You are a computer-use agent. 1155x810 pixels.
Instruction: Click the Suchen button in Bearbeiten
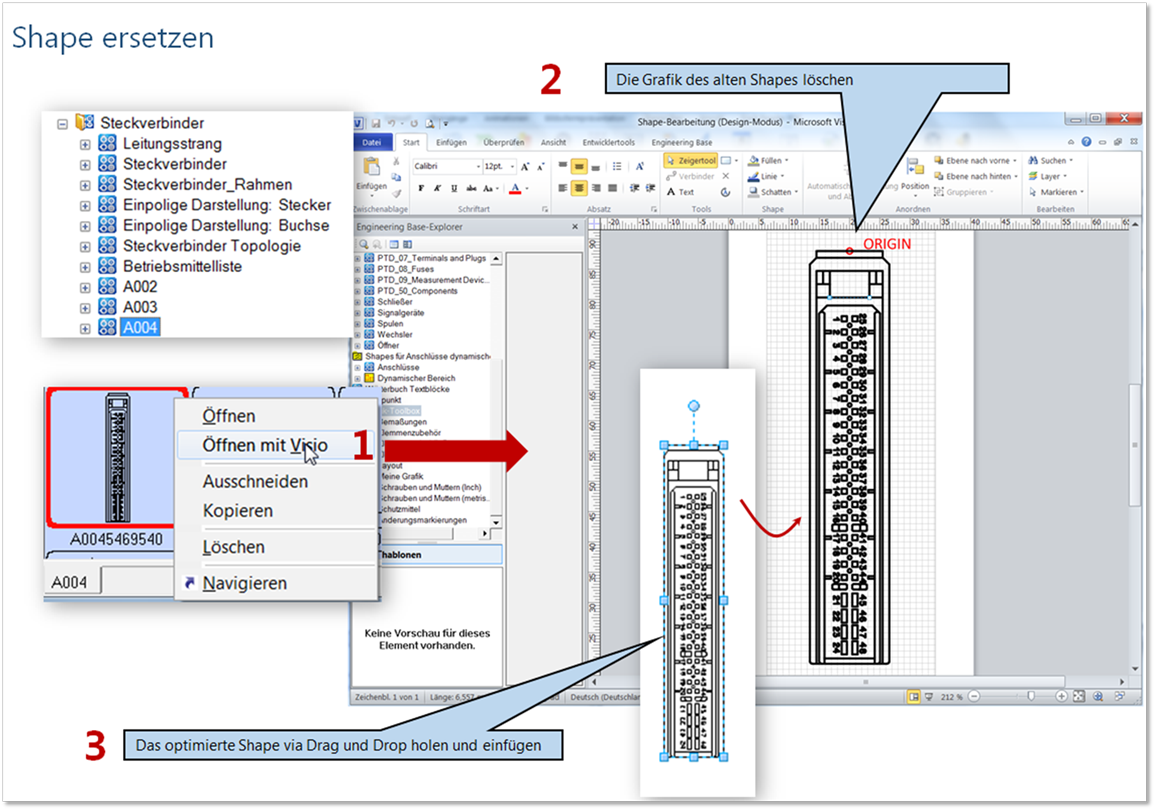pos(1050,161)
